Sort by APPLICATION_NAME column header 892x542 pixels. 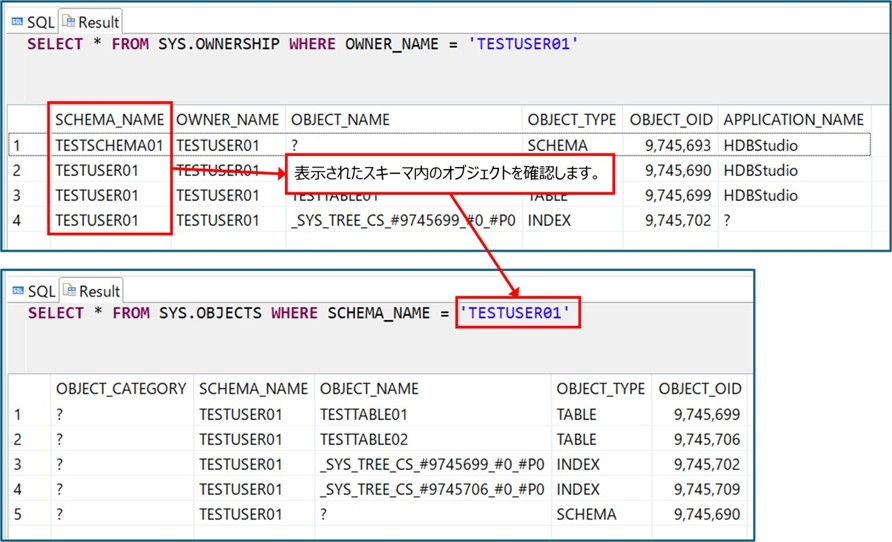point(793,119)
